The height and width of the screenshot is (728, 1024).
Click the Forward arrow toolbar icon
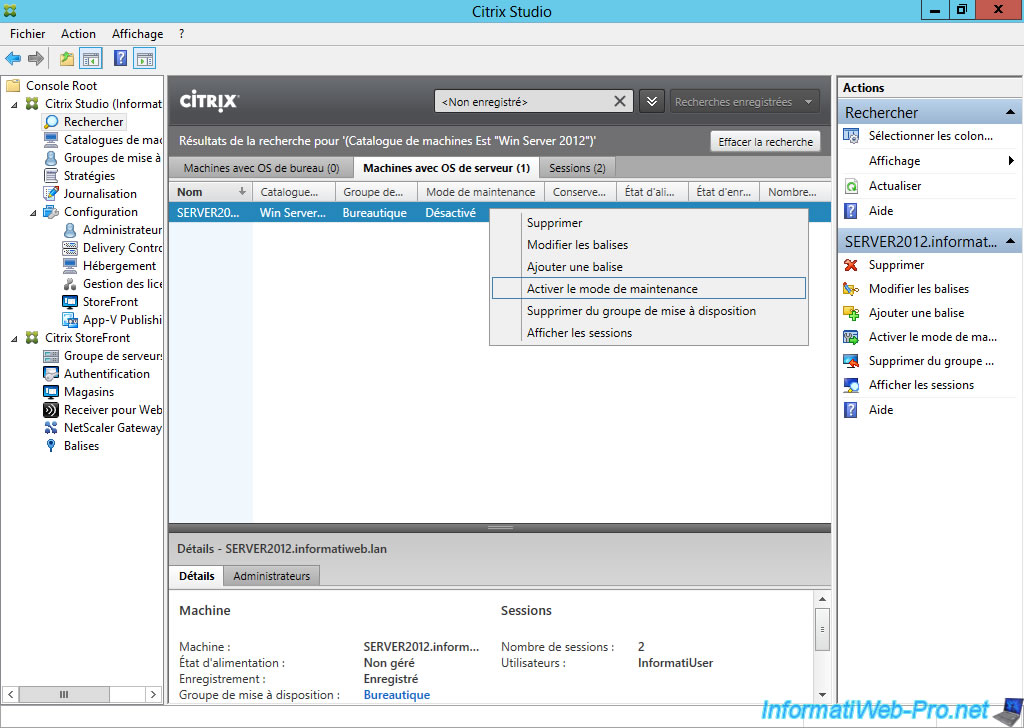[x=36, y=59]
